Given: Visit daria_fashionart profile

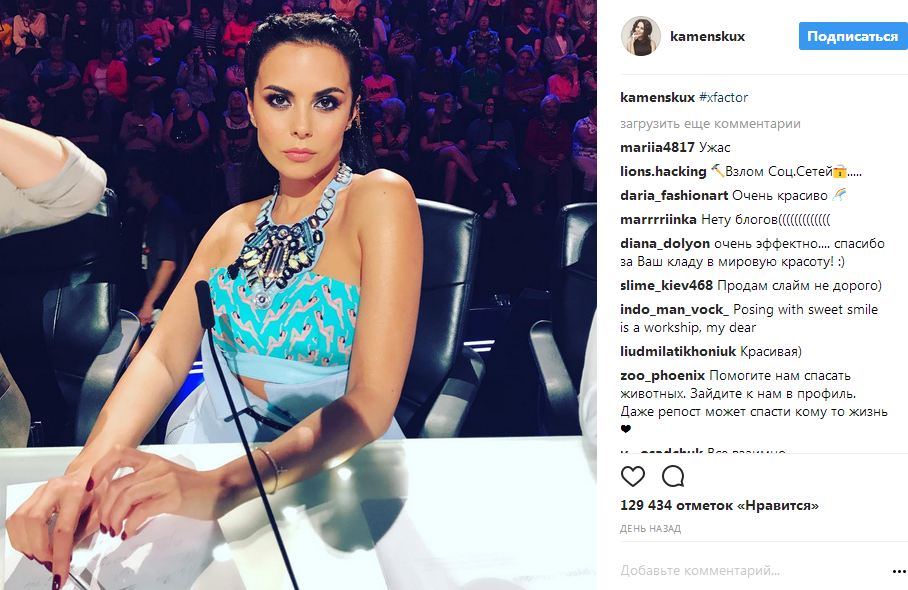Looking at the screenshot, I should click(x=674, y=195).
